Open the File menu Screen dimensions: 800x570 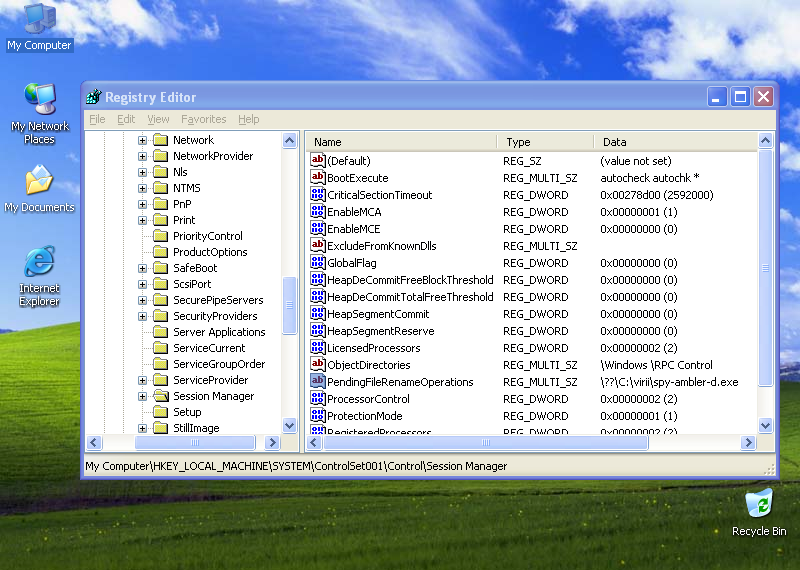(97, 119)
